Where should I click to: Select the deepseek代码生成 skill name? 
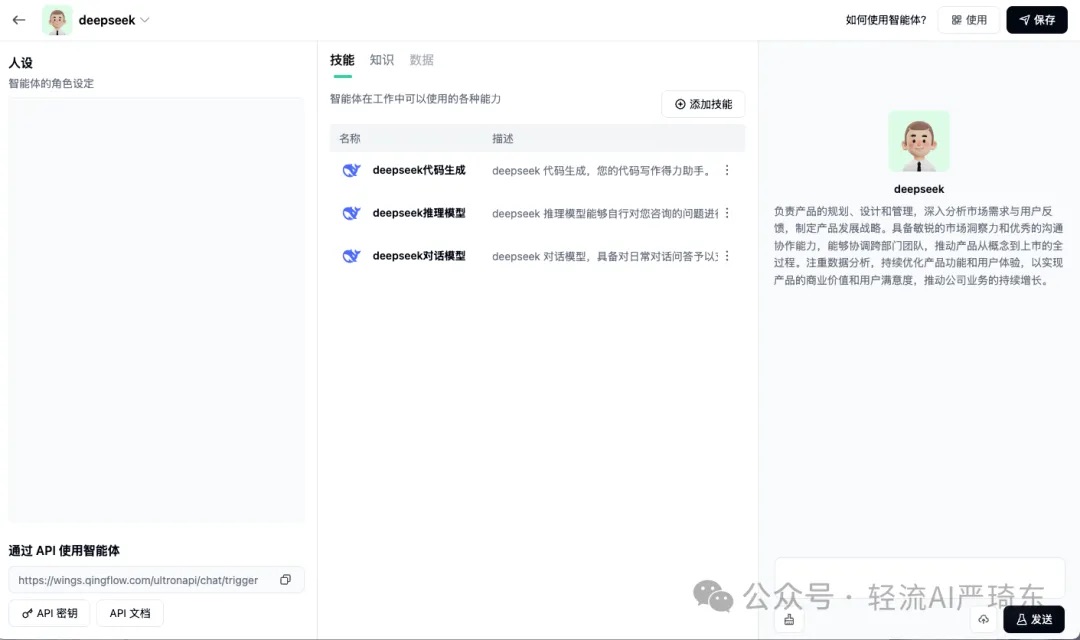(419, 170)
